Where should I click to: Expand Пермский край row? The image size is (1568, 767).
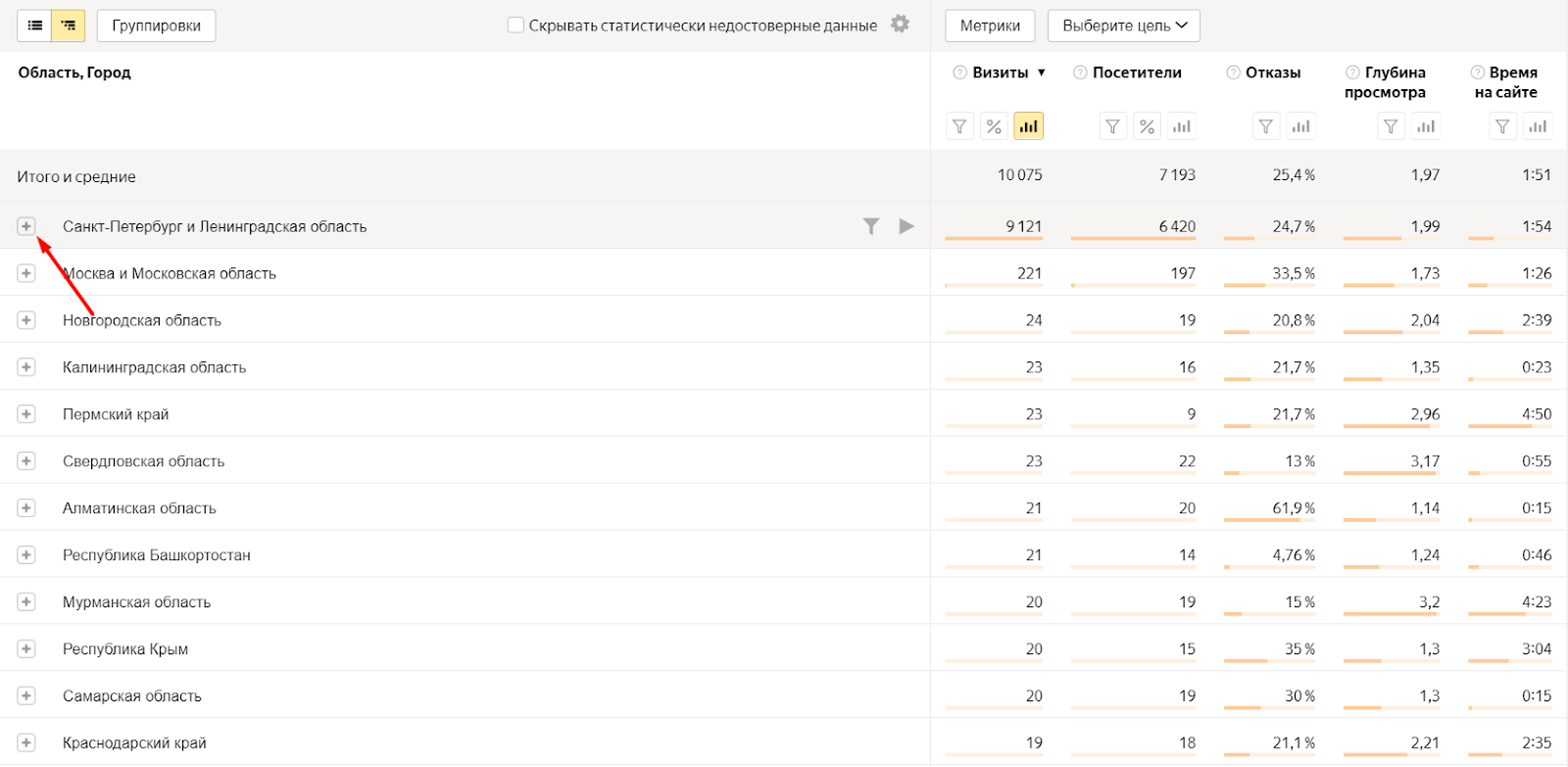26,414
